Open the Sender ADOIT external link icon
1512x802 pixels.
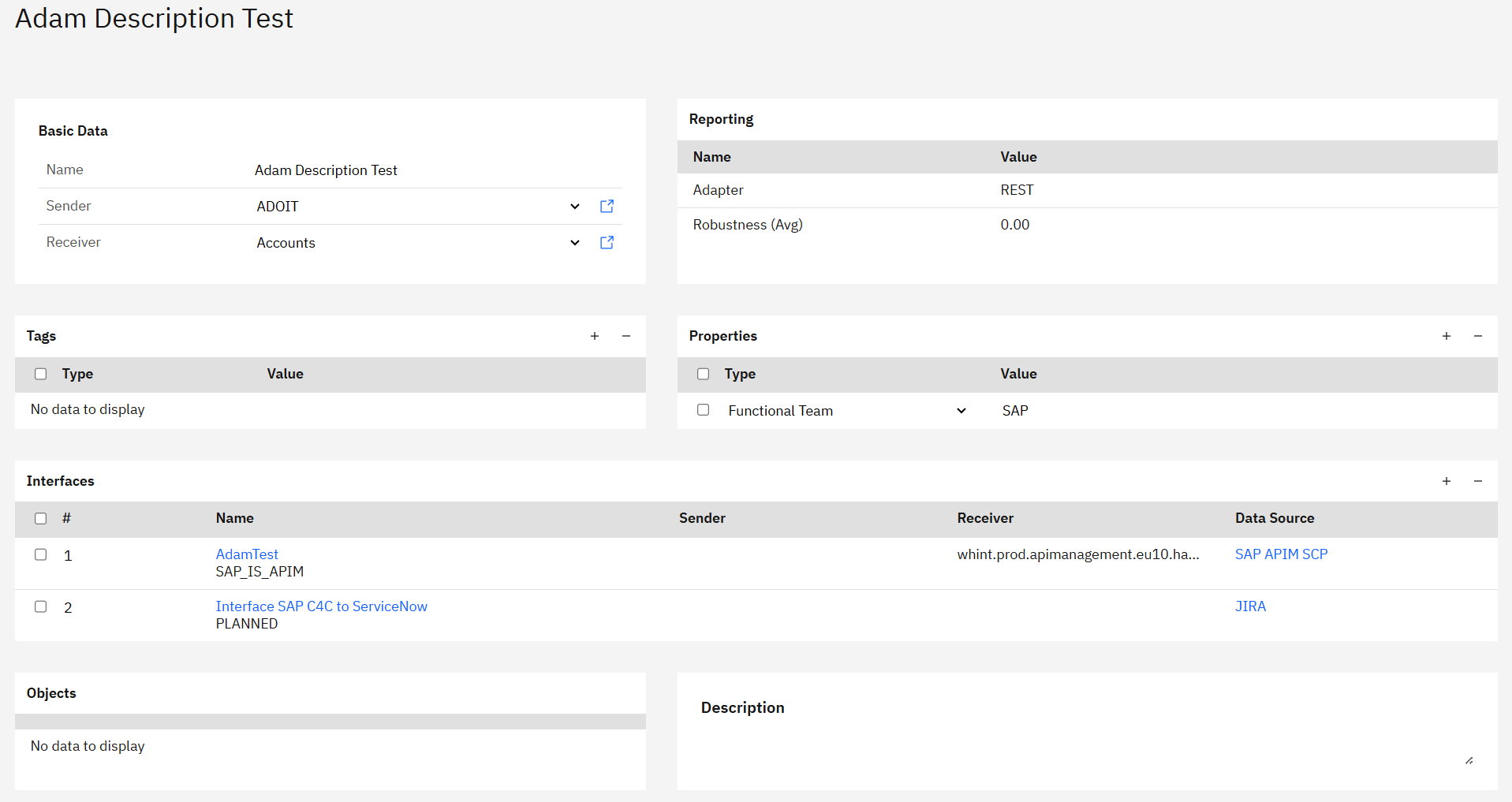click(607, 206)
